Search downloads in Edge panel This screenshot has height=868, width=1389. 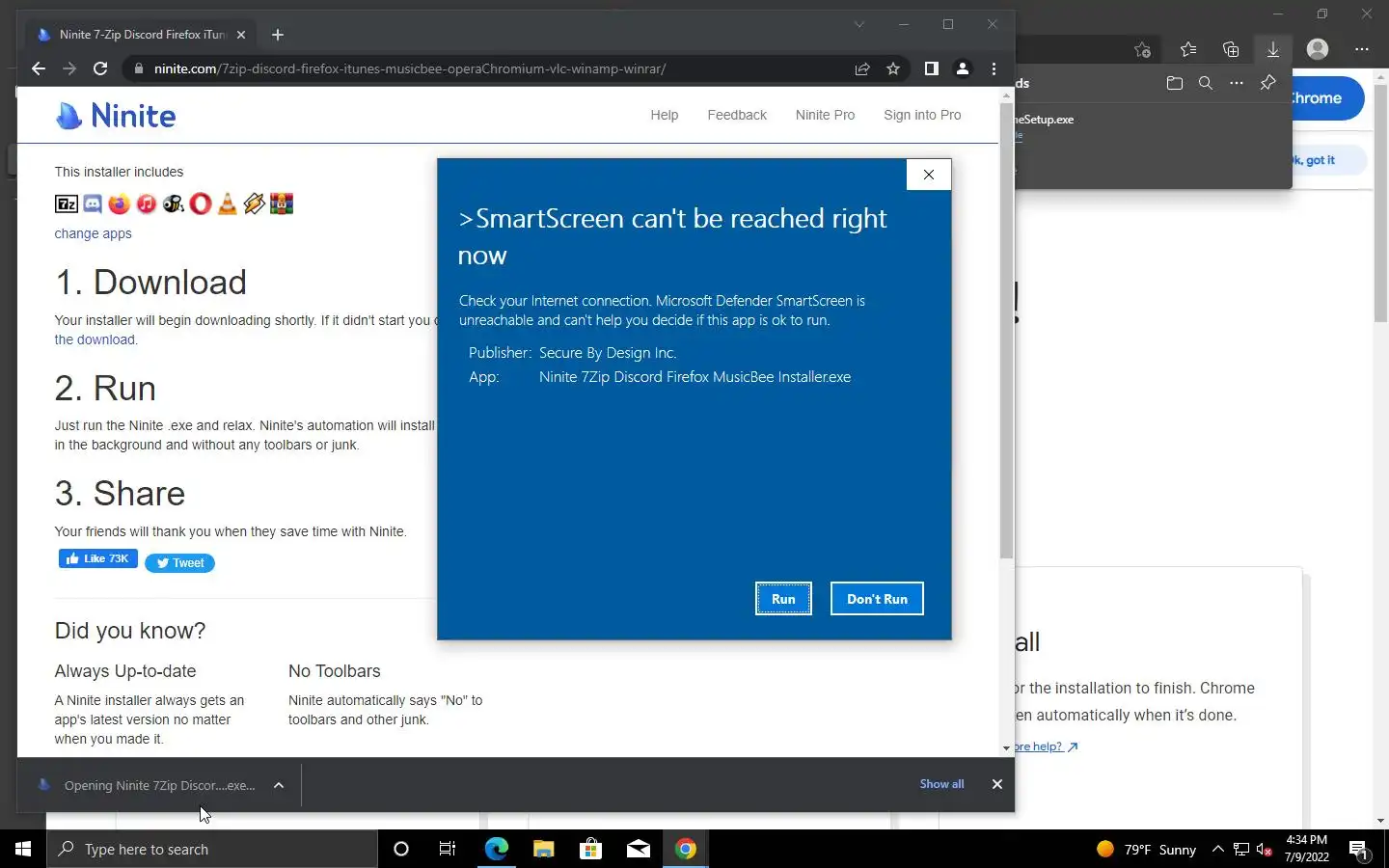point(1206,83)
